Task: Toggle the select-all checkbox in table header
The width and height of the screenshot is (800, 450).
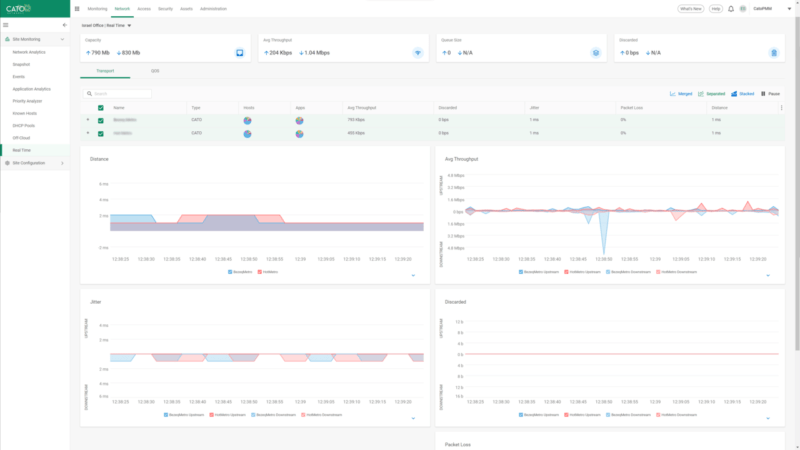Action: pyautogui.click(x=100, y=107)
